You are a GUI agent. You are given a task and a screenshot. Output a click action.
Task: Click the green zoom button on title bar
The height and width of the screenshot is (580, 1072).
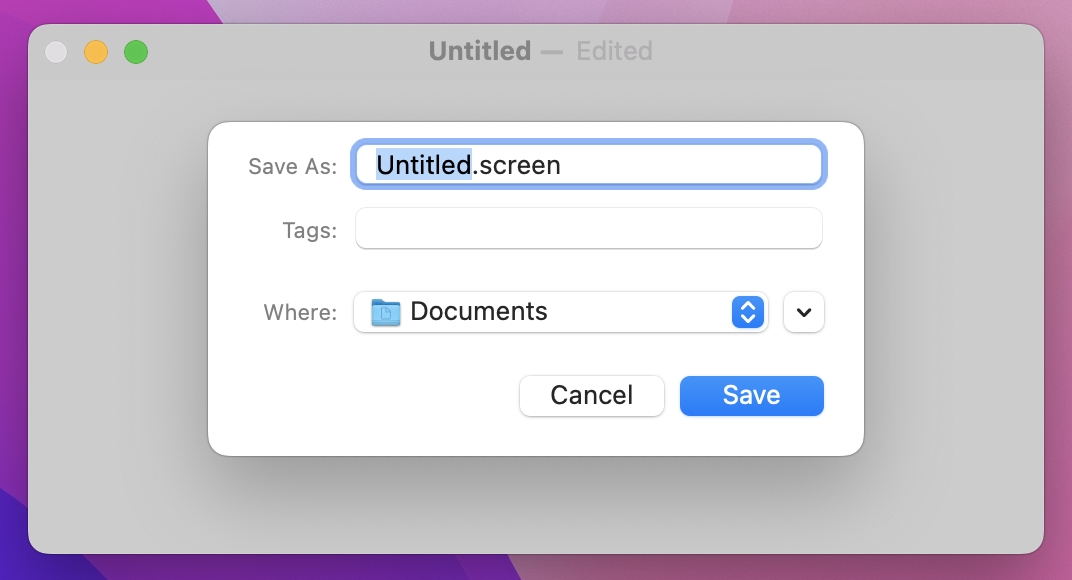(x=136, y=51)
